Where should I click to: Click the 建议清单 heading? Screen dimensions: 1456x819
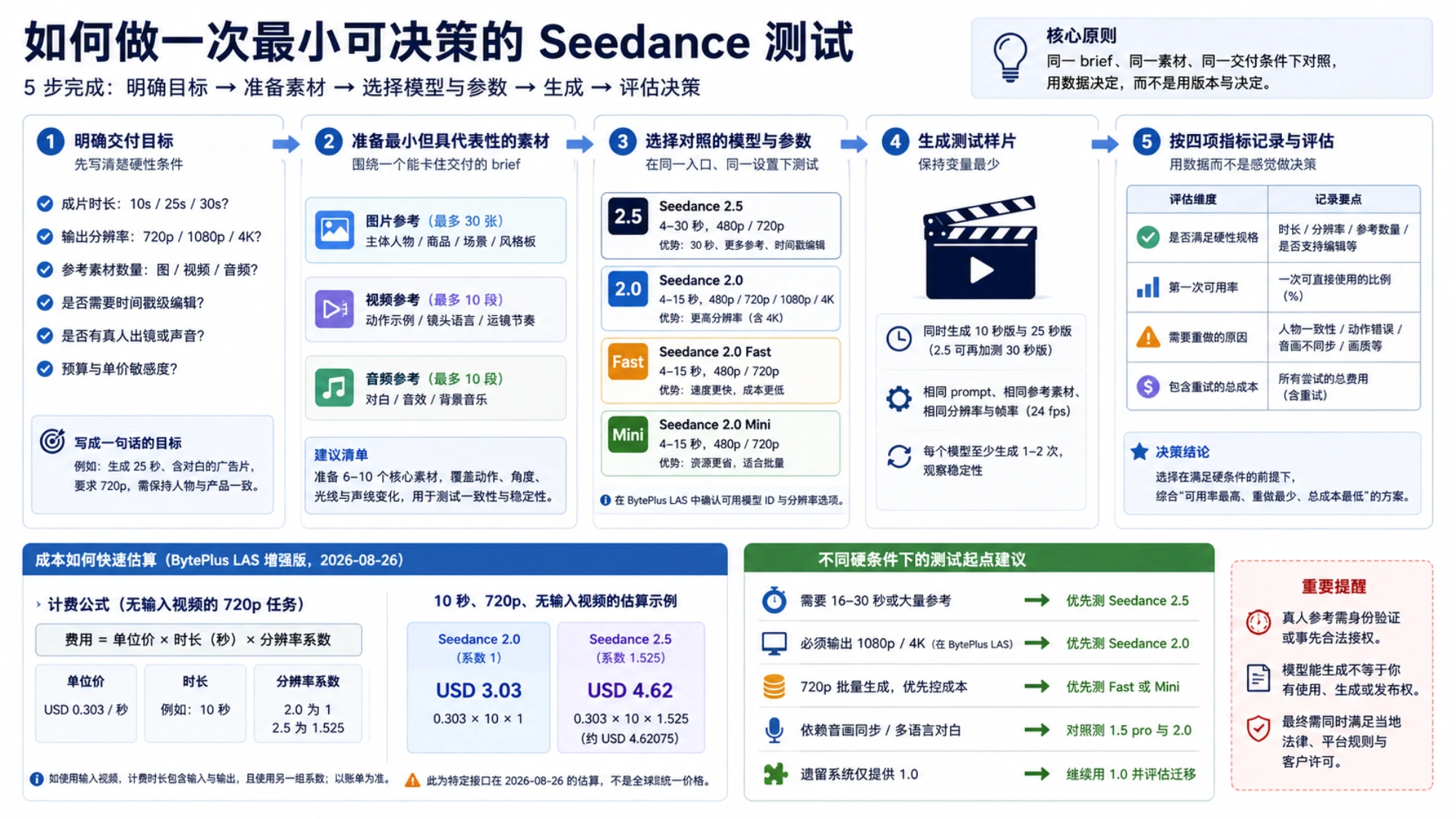click(341, 455)
